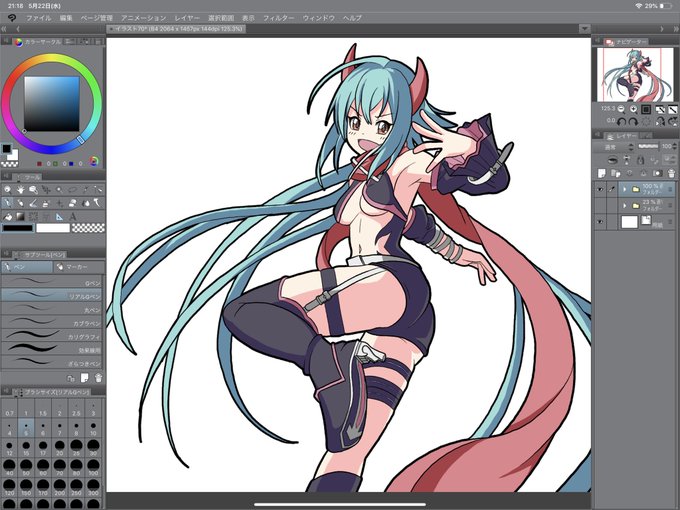Open the ファイル menu

point(39,18)
